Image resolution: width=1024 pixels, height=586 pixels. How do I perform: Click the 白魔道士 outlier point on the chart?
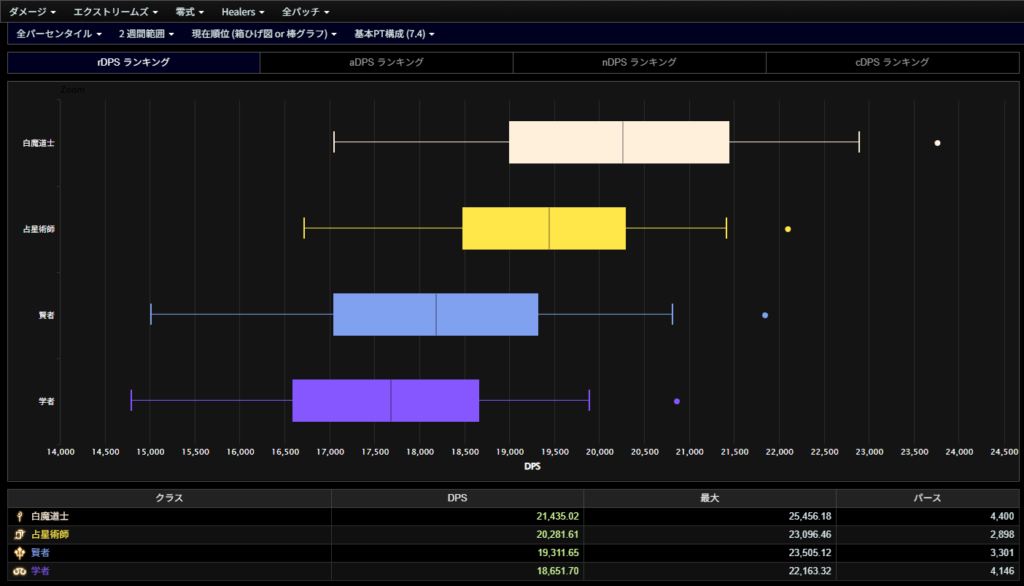click(937, 143)
